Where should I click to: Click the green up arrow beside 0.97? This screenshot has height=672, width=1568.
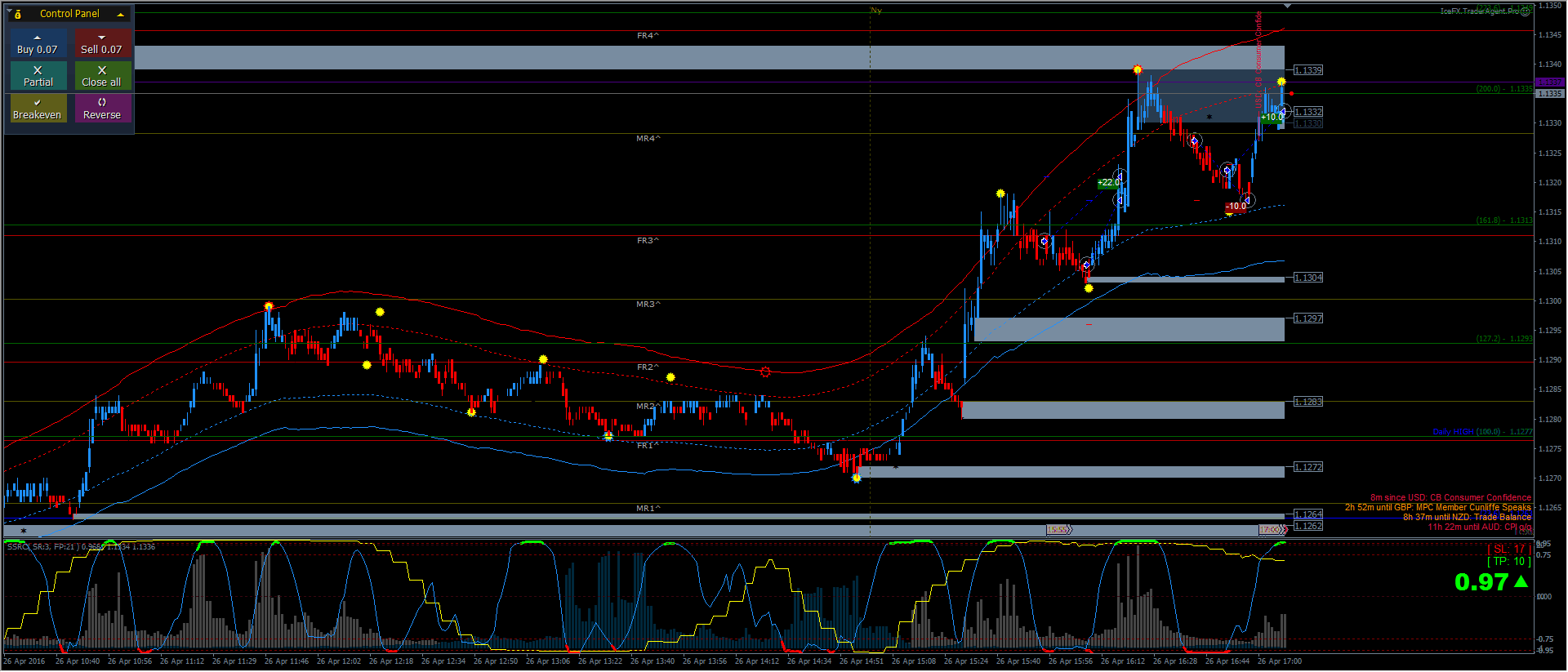(1521, 581)
